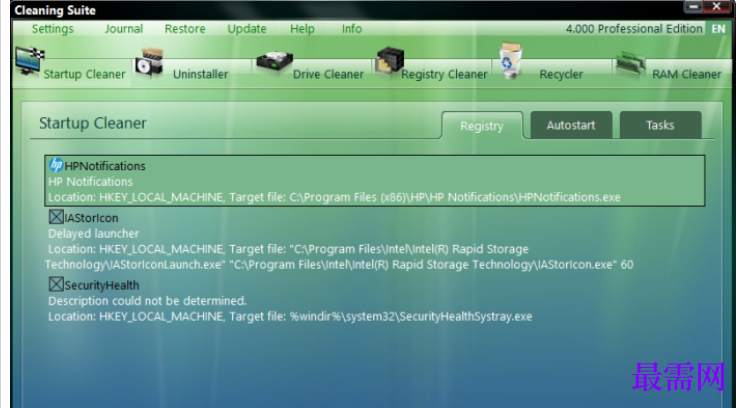Open the Startup Cleaner monitor icon

[x=29, y=62]
